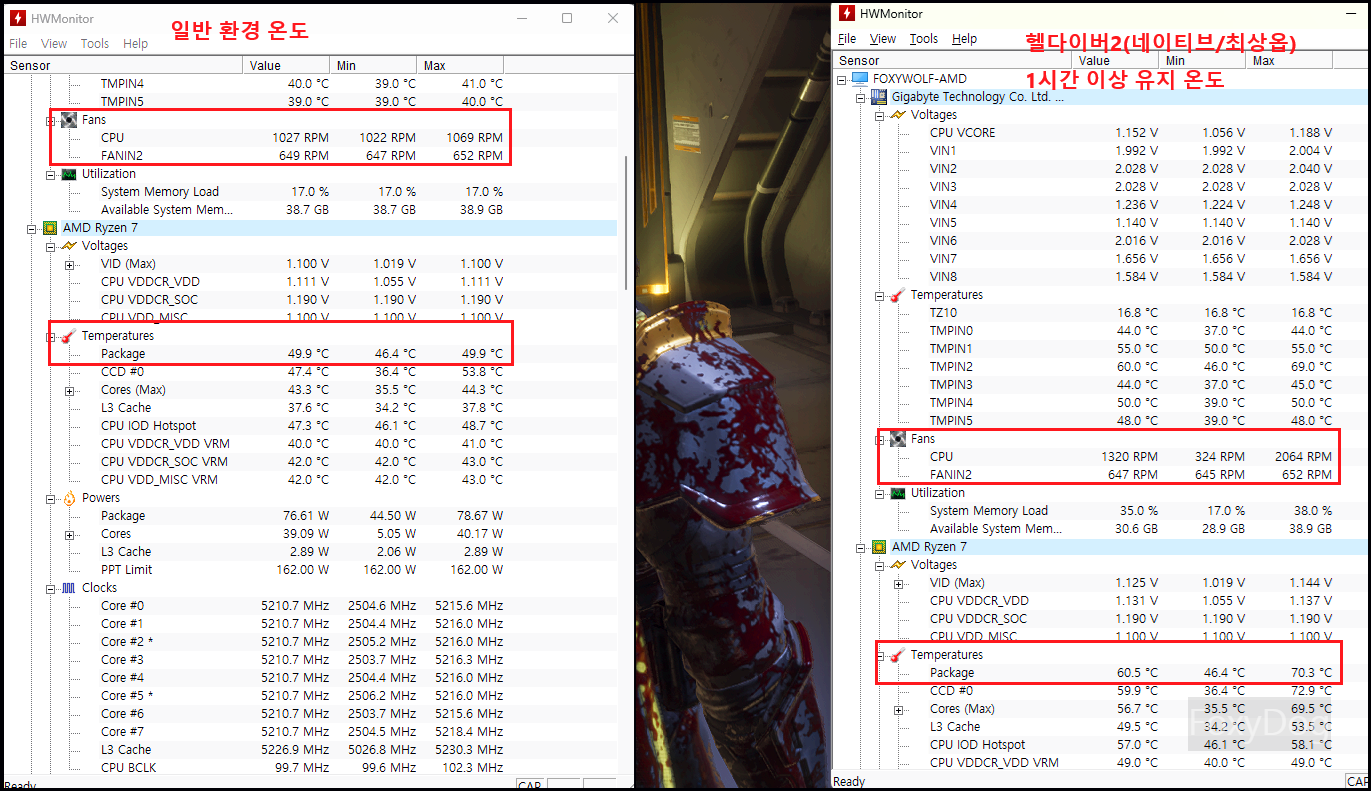Select Core #0 clock row in left window
This screenshot has height=791, width=1371.
tap(310, 606)
